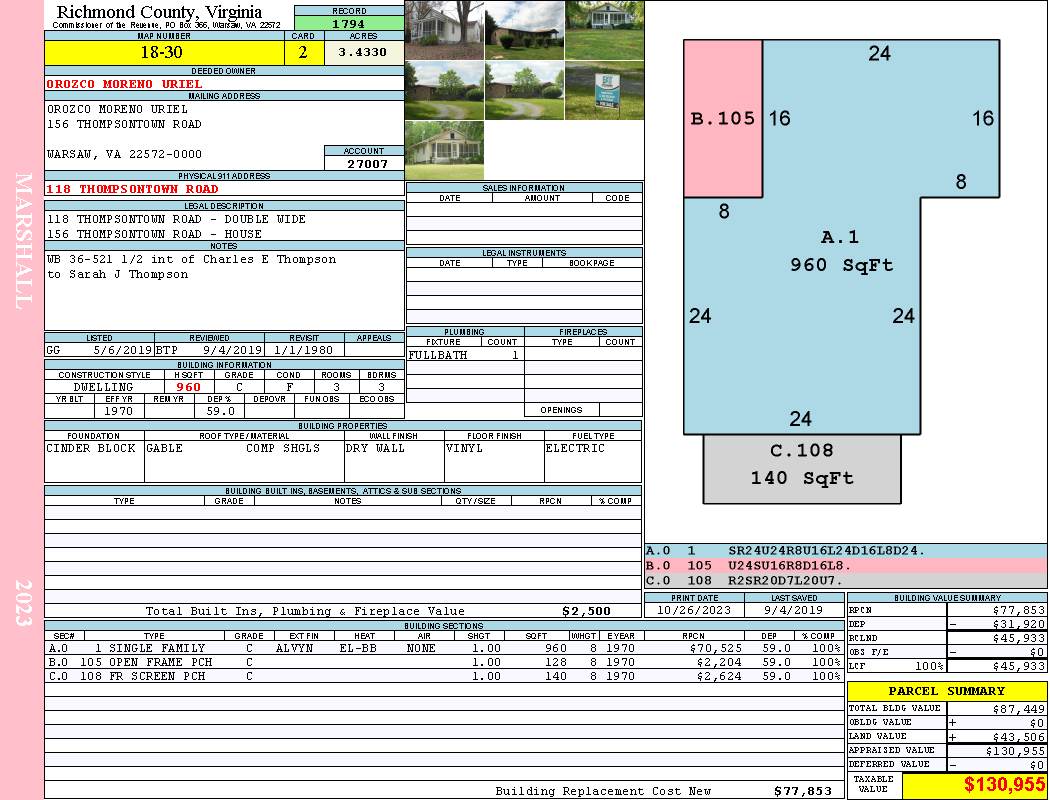Click the account number 27007 box

[x=364, y=163]
